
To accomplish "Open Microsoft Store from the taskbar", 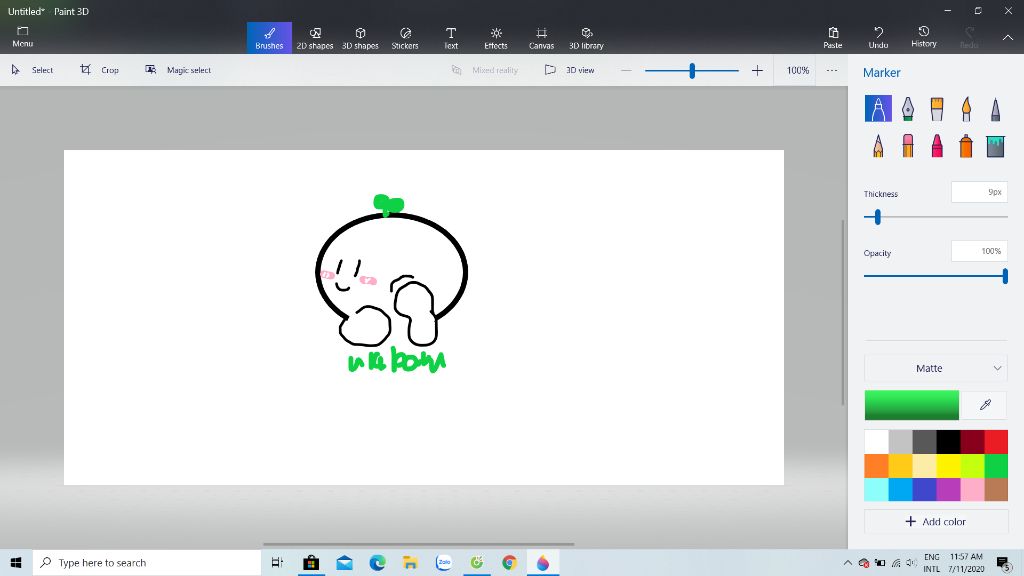I will pos(311,562).
